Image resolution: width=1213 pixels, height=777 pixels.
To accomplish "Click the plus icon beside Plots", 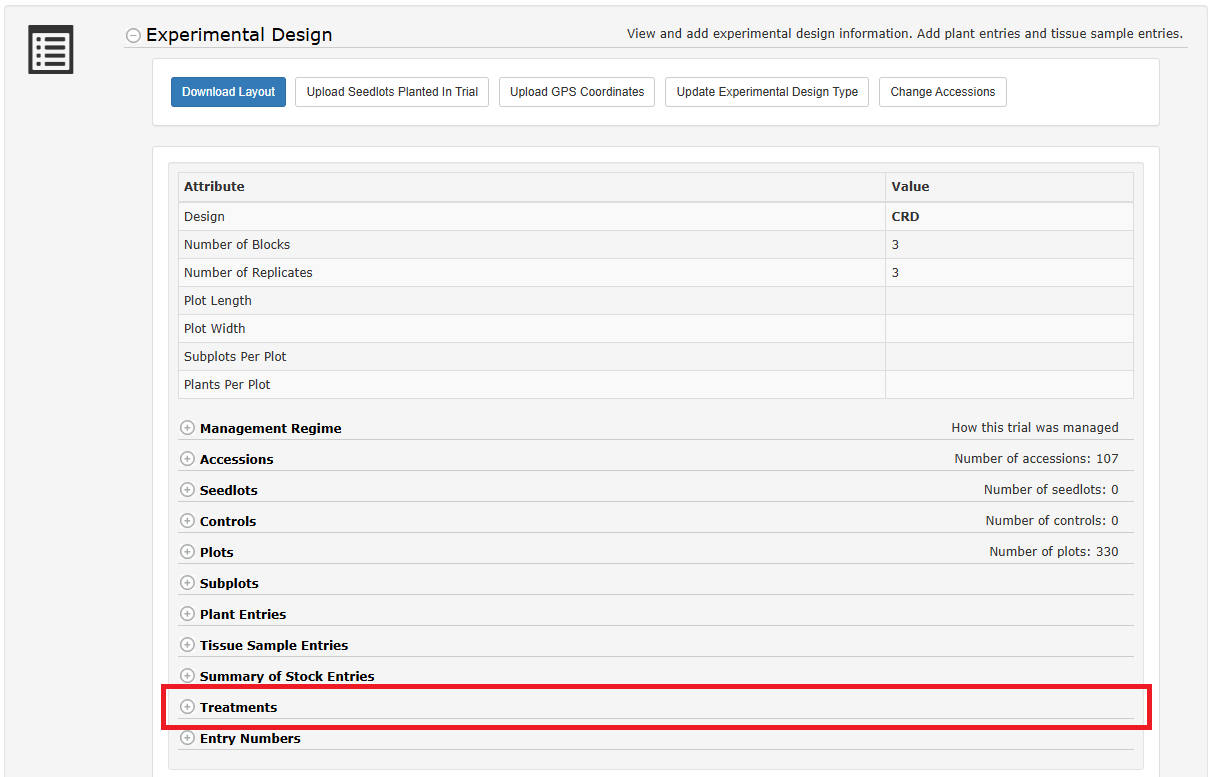I will (187, 552).
